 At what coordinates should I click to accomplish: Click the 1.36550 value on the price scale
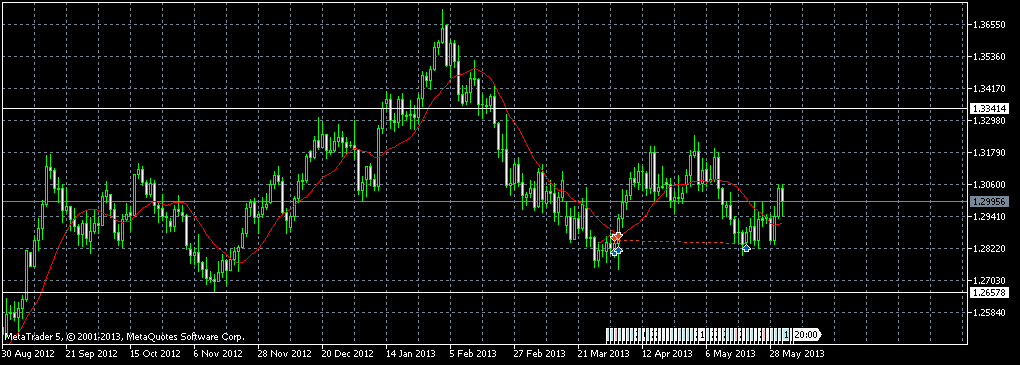coord(986,25)
